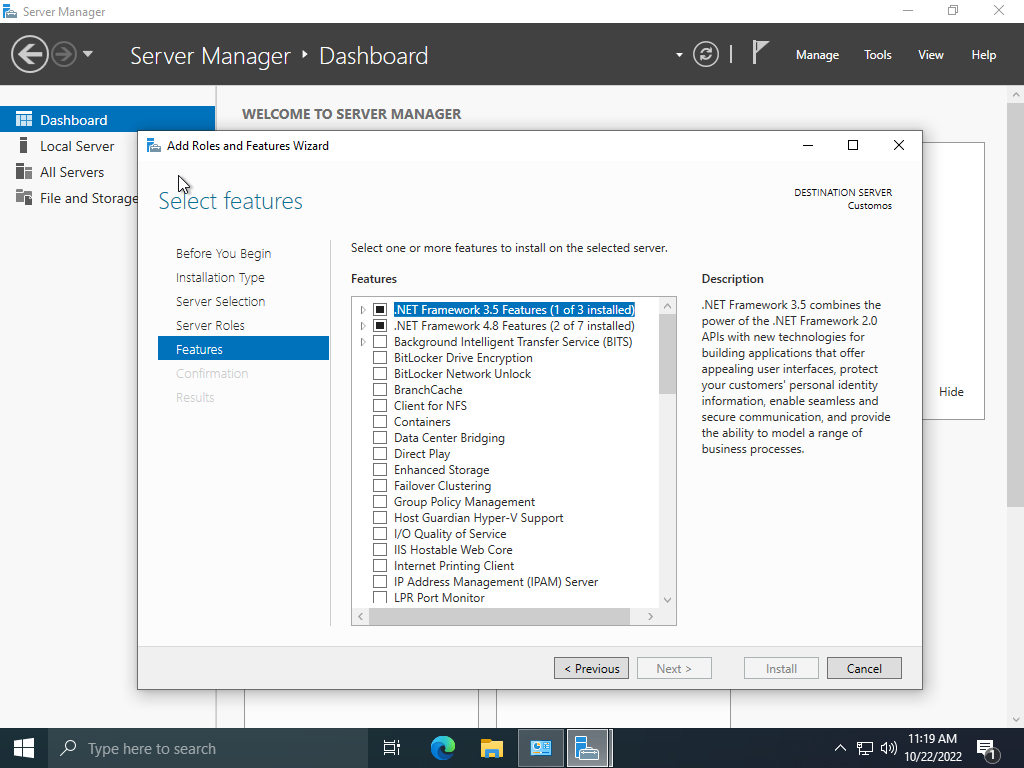Image resolution: width=1024 pixels, height=768 pixels.
Task: Open Microsoft Edge from the taskbar
Action: tap(443, 748)
